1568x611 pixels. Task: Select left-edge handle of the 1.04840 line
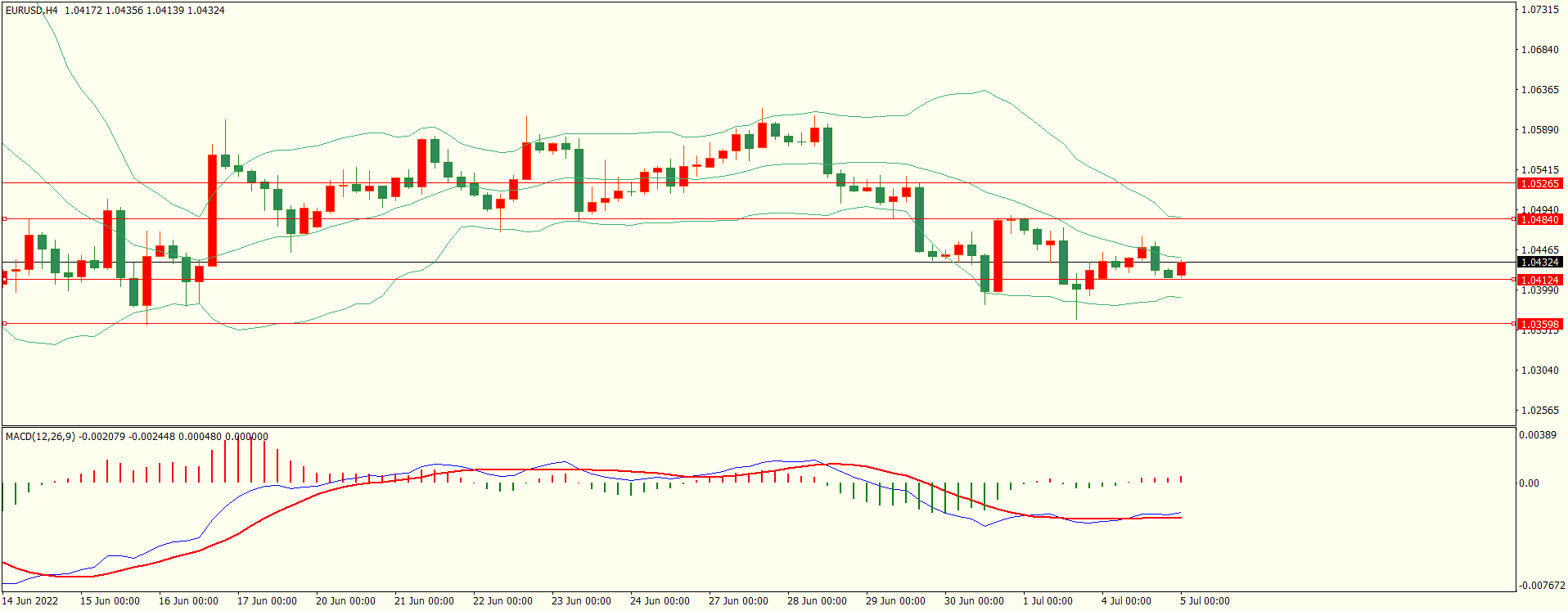[4, 219]
